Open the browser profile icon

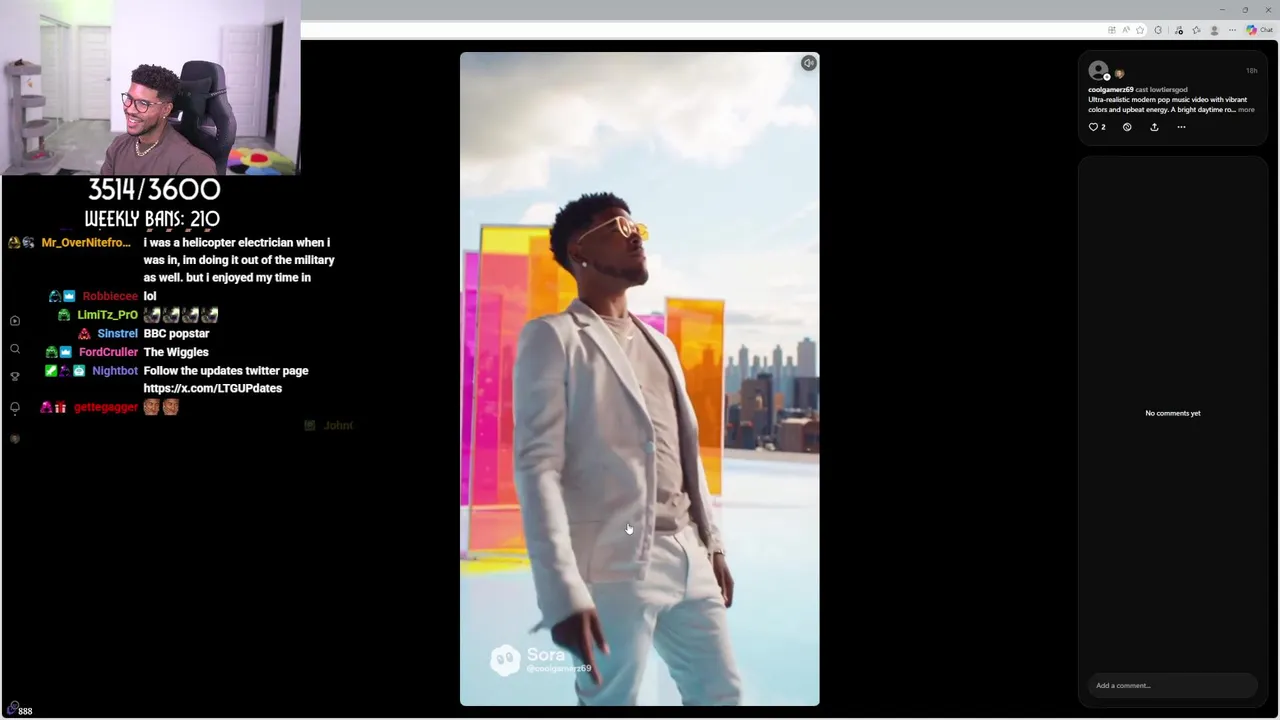1214,30
